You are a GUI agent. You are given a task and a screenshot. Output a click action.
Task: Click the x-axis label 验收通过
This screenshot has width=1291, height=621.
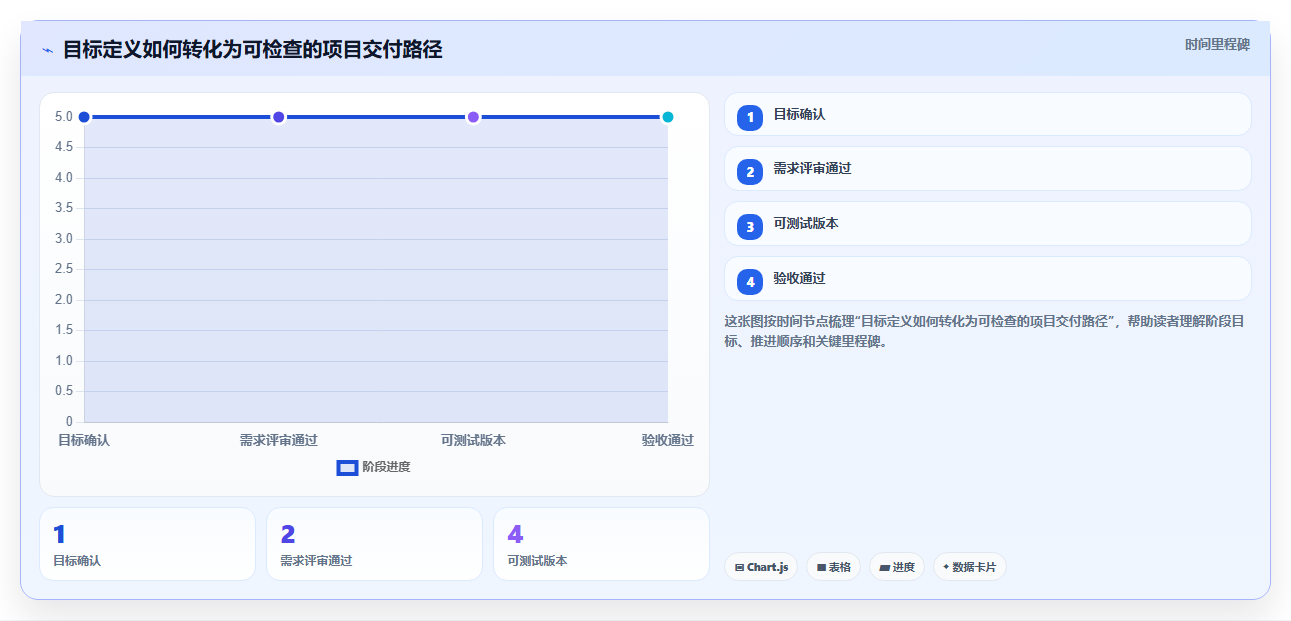[x=668, y=440]
